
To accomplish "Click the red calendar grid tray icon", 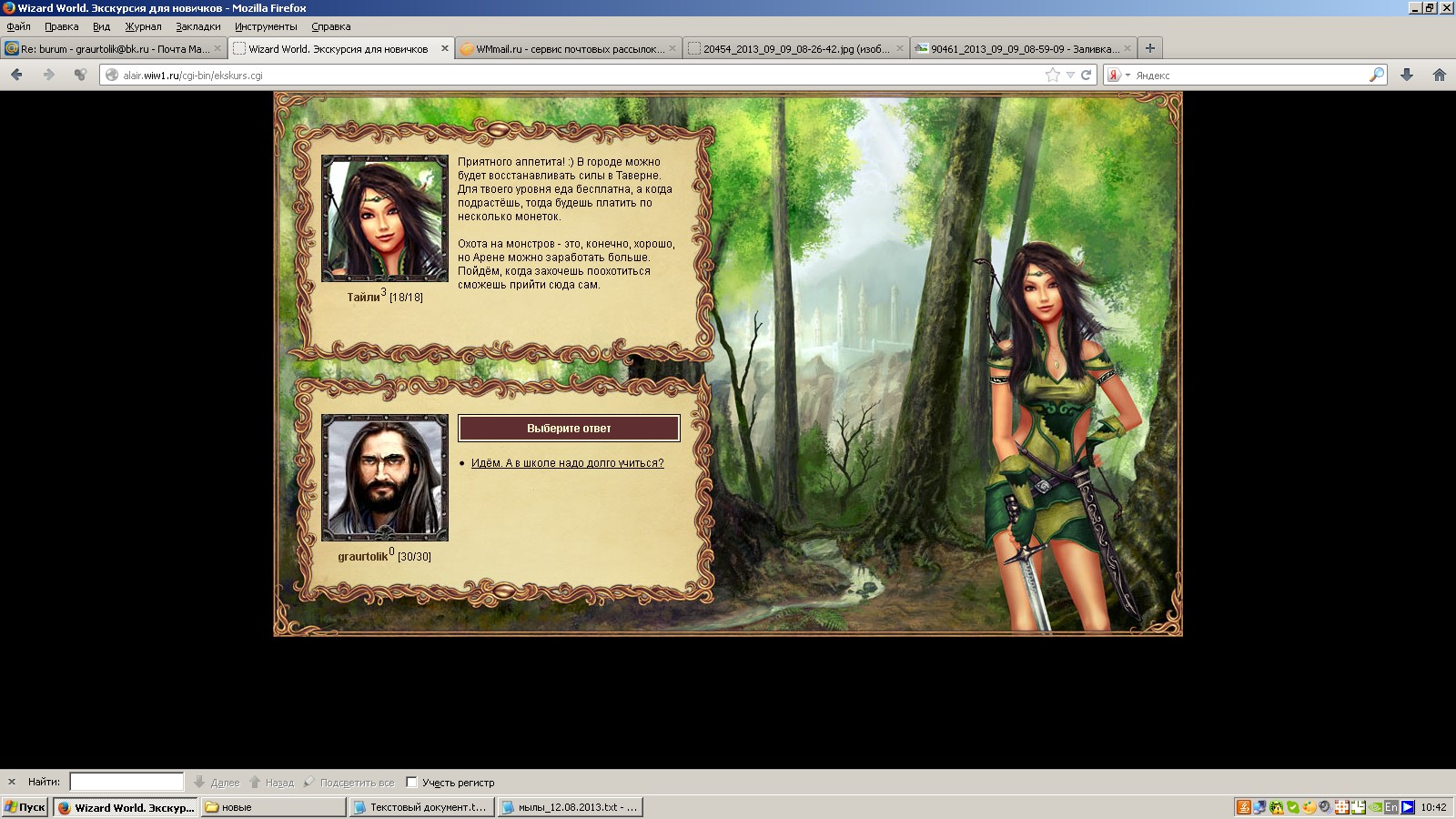I will [x=1342, y=807].
